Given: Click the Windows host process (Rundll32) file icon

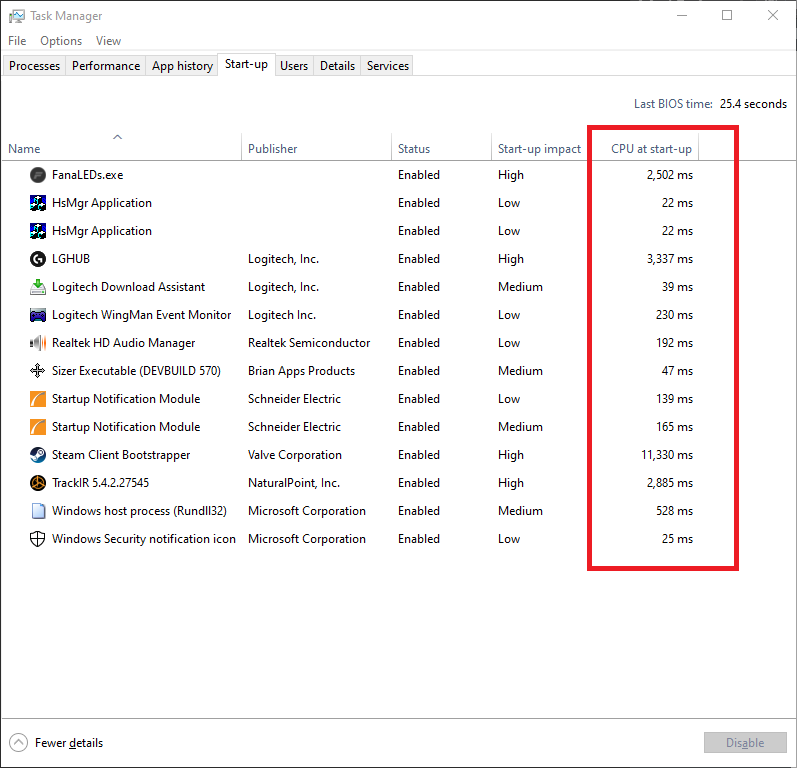Looking at the screenshot, I should point(38,511).
